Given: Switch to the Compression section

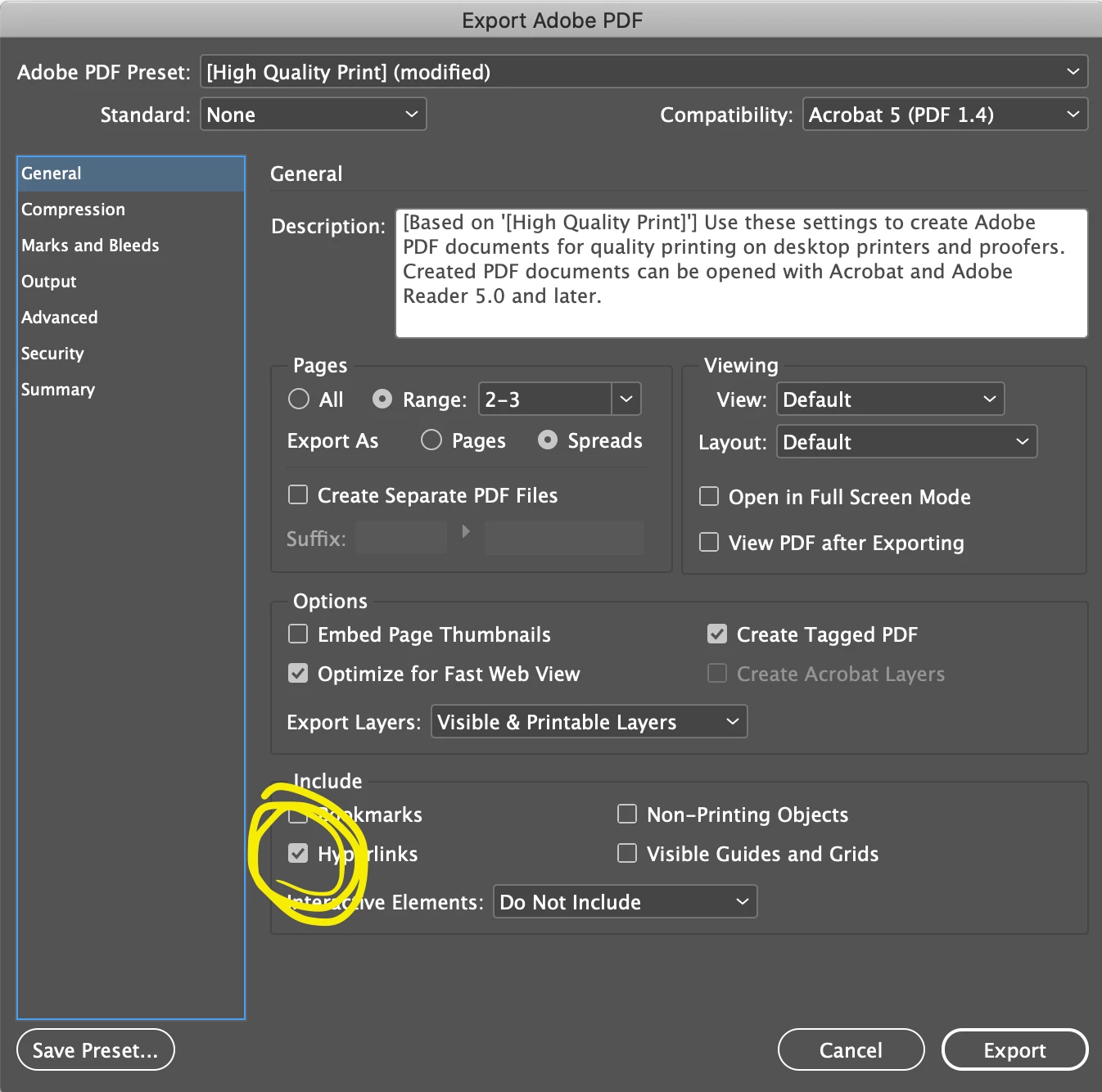Looking at the screenshot, I should (x=131, y=210).
